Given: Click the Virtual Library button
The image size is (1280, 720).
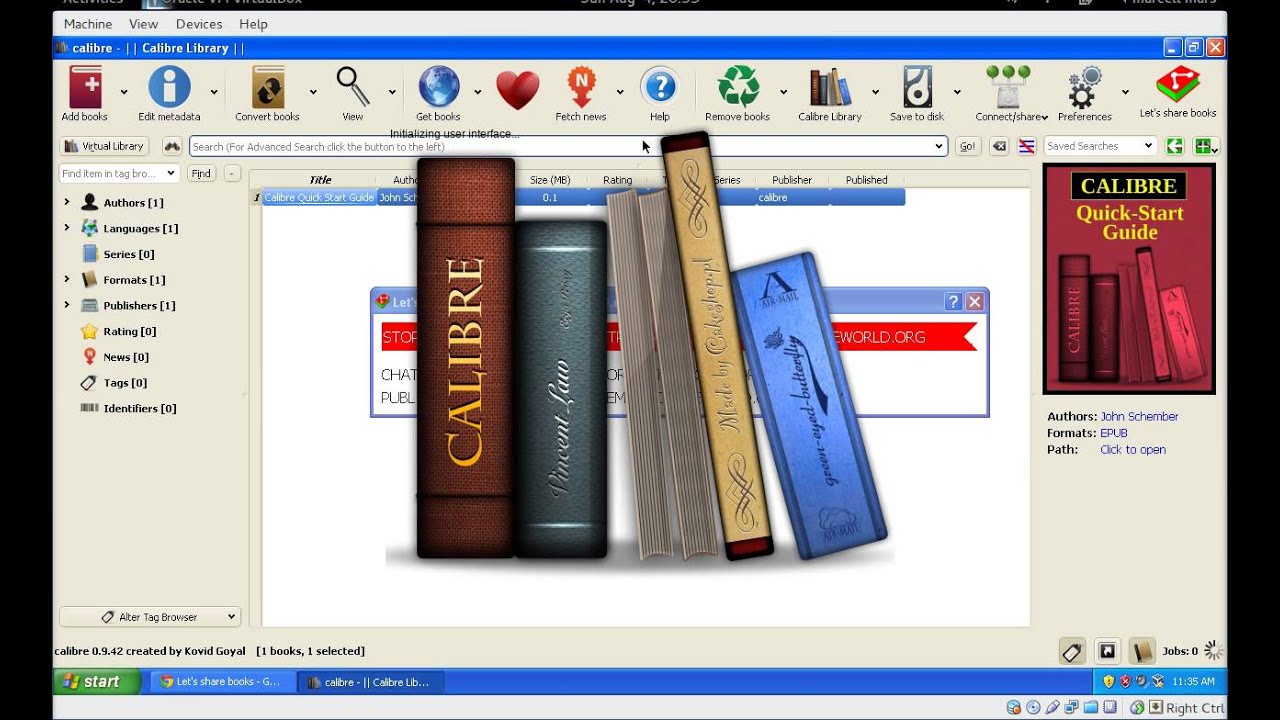Looking at the screenshot, I should 104,146.
